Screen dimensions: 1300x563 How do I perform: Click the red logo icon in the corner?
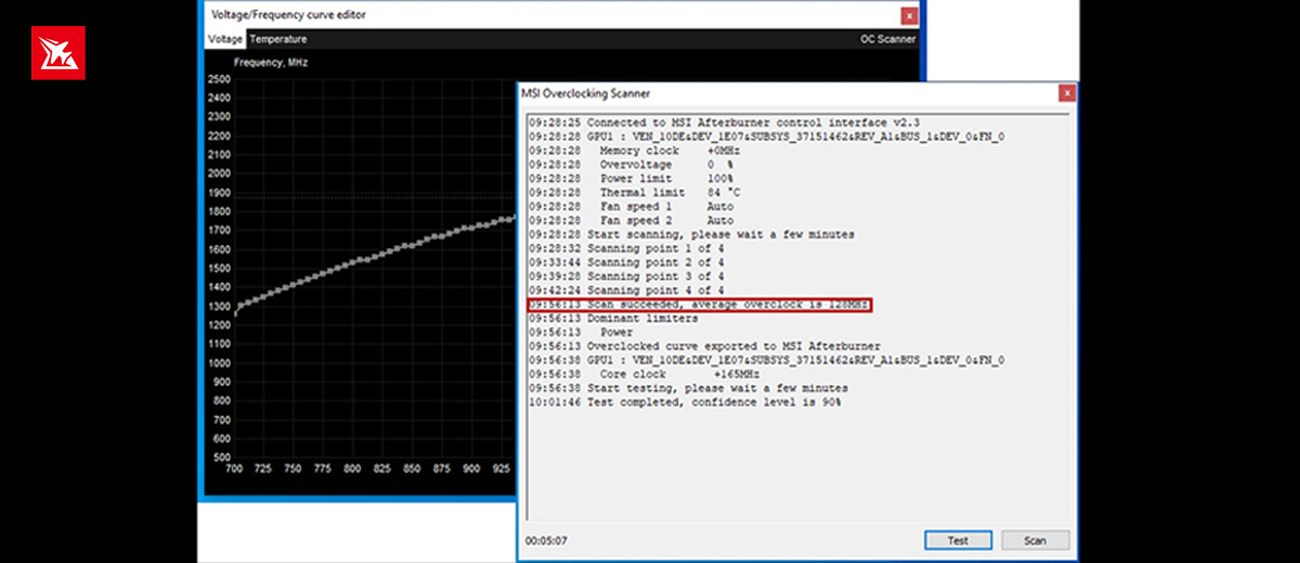[58, 53]
